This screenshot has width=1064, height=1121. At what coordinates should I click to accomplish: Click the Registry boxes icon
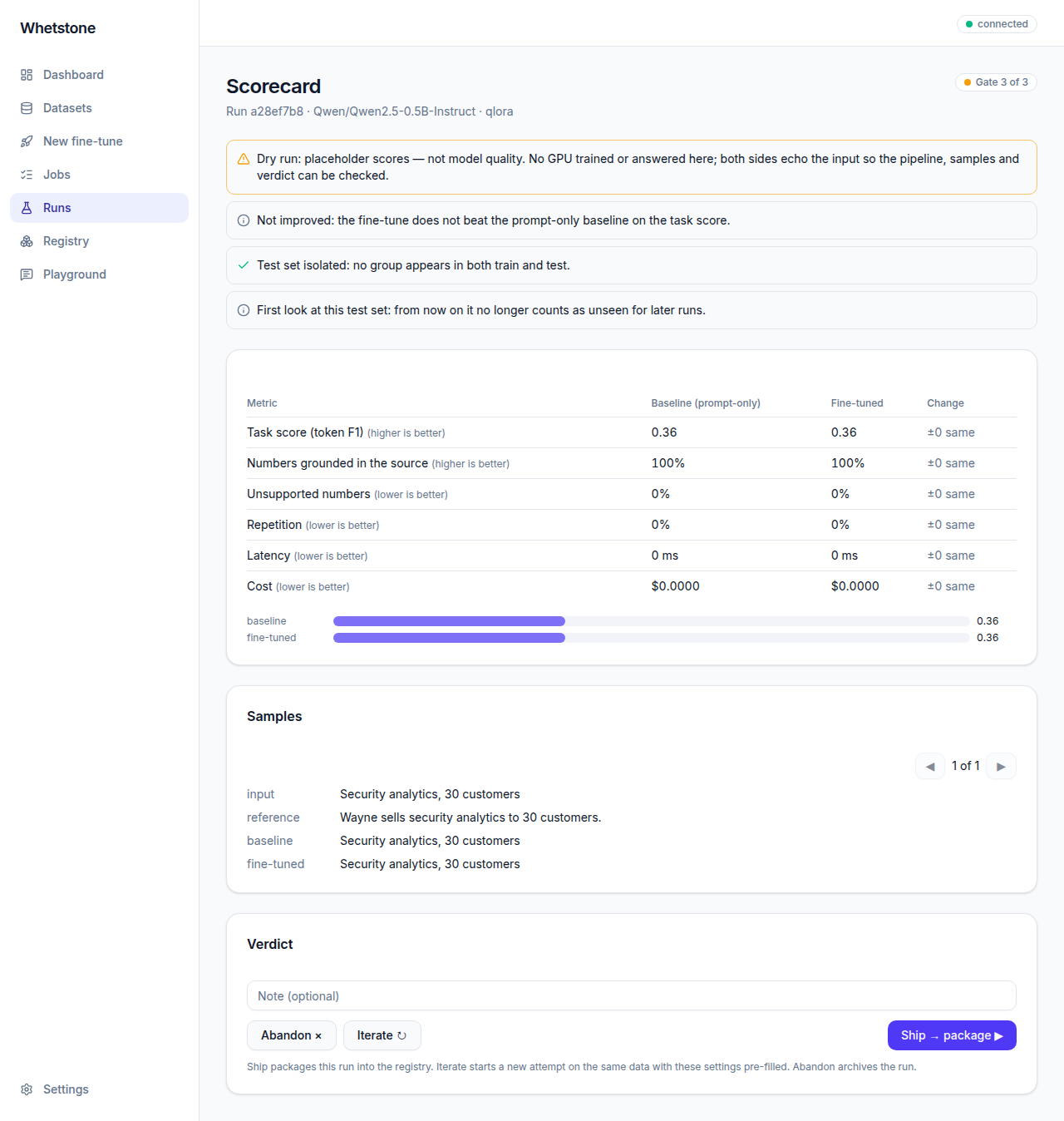[x=27, y=241]
